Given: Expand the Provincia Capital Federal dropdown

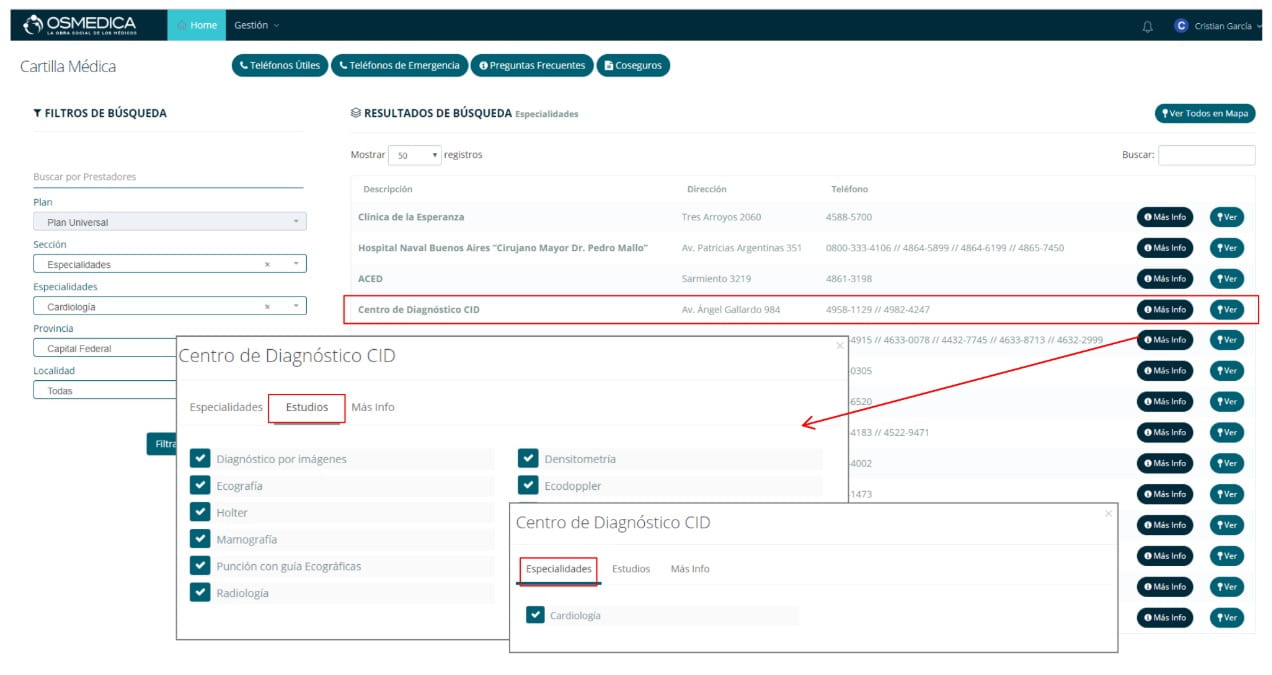Looking at the screenshot, I should pyautogui.click(x=110, y=349).
